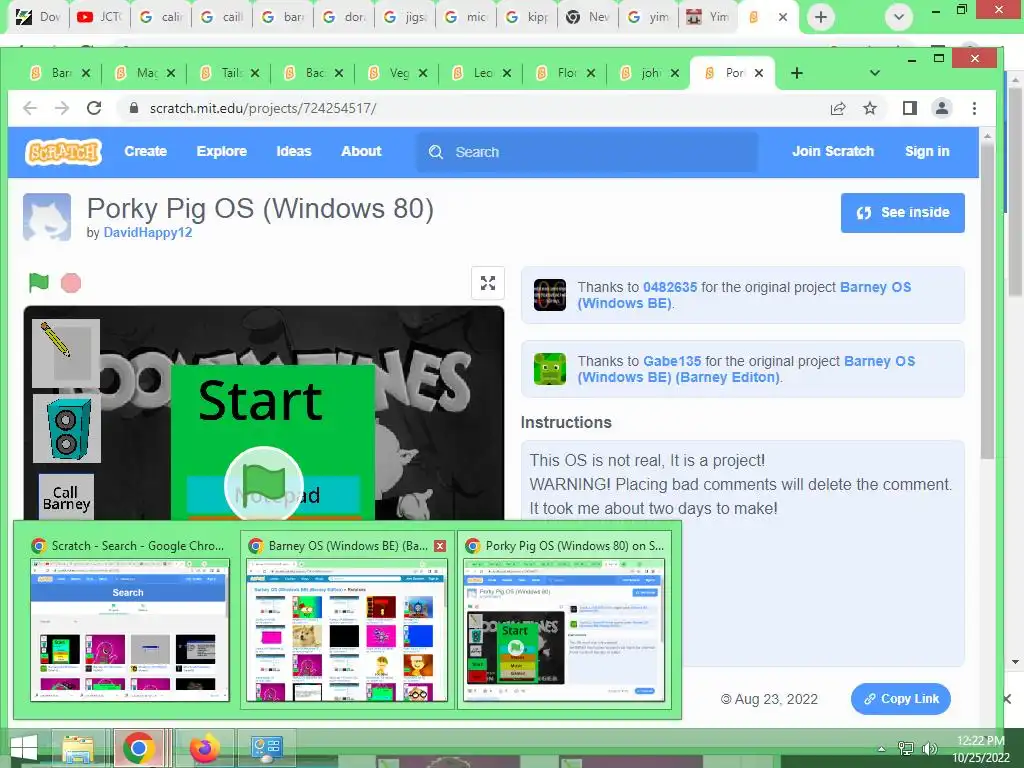The height and width of the screenshot is (768, 1024).
Task: Enter fullscreen mode for the project player
Action: (x=488, y=283)
